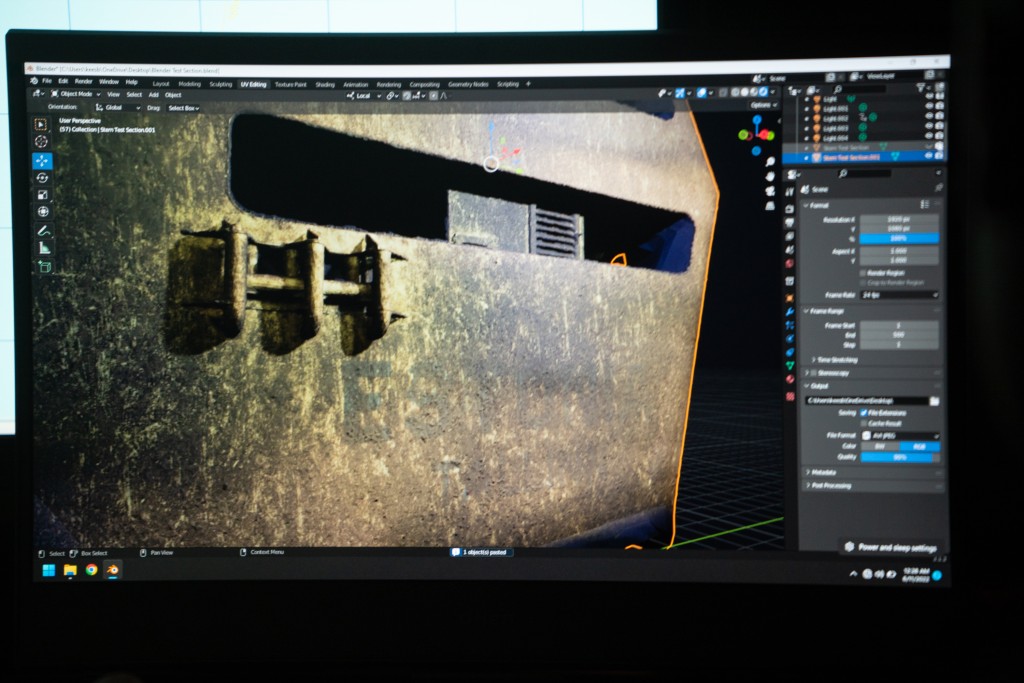The width and height of the screenshot is (1024, 683).
Task: Hide Stern Test Section.001 in the outliner
Action: pyautogui.click(x=927, y=156)
